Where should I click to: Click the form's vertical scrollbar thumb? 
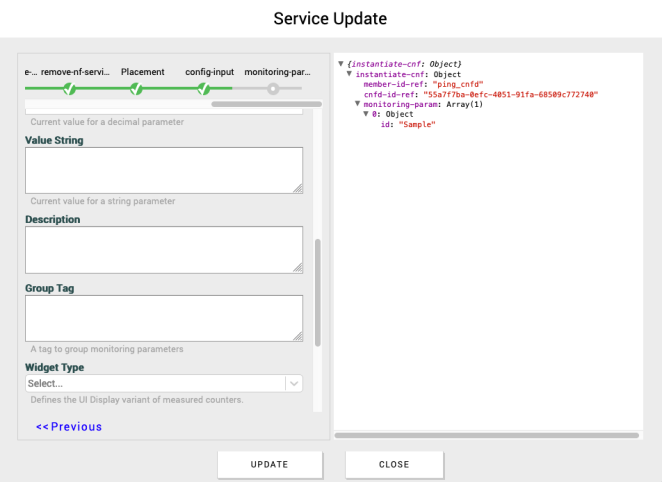(x=318, y=292)
